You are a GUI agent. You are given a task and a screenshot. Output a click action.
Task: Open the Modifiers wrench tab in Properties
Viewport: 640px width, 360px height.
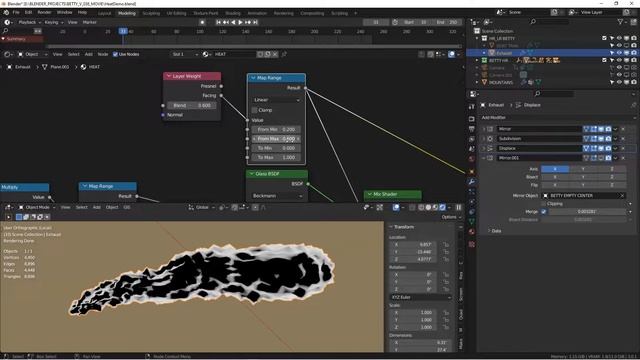tap(471, 181)
